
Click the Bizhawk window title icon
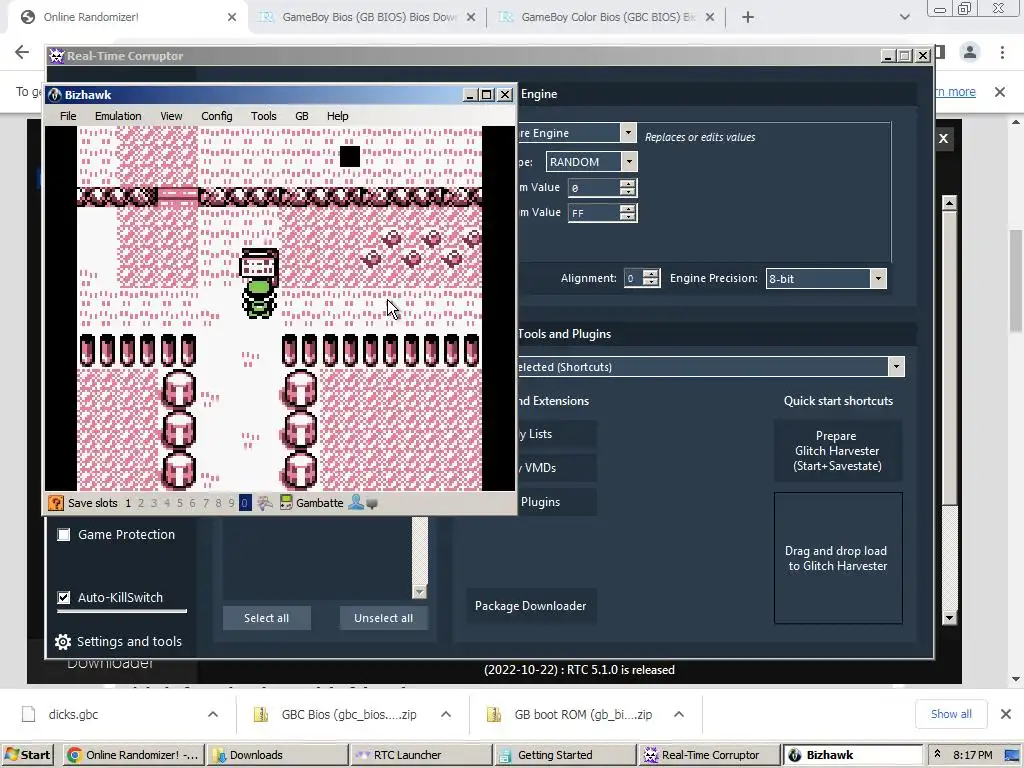[55, 95]
